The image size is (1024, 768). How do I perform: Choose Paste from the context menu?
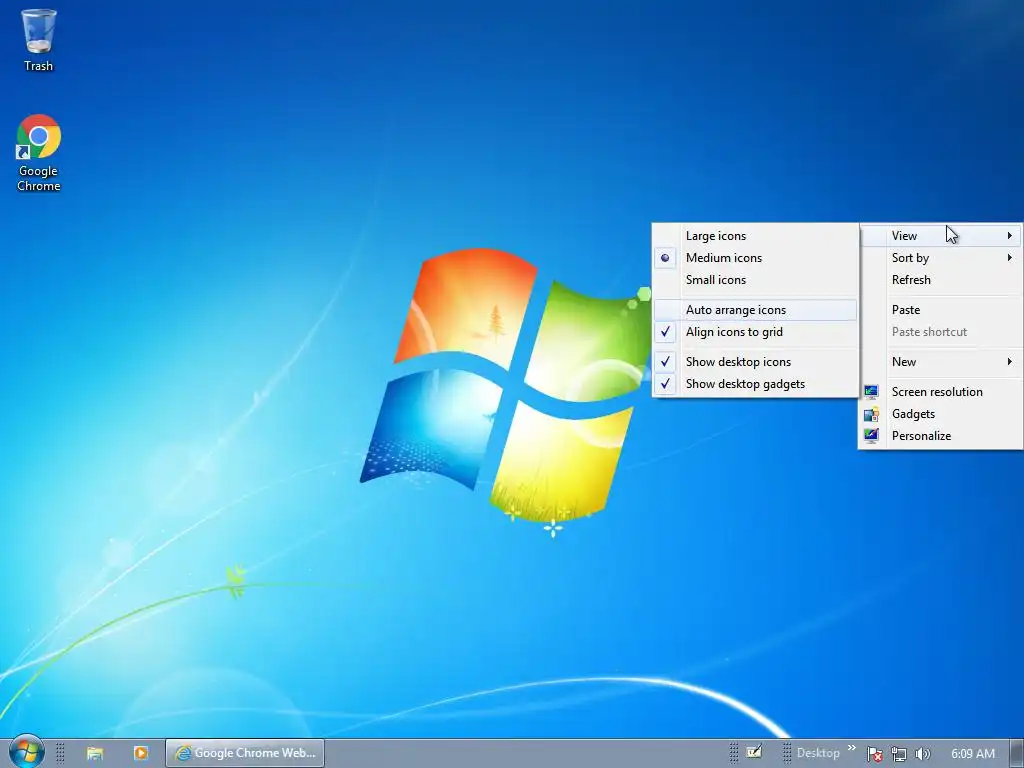941,310
